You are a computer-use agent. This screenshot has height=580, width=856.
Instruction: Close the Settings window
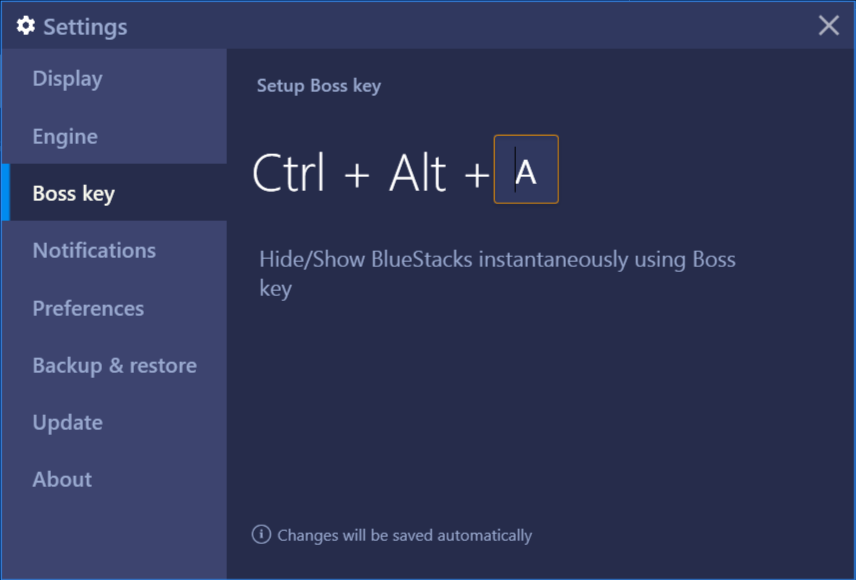click(x=828, y=25)
